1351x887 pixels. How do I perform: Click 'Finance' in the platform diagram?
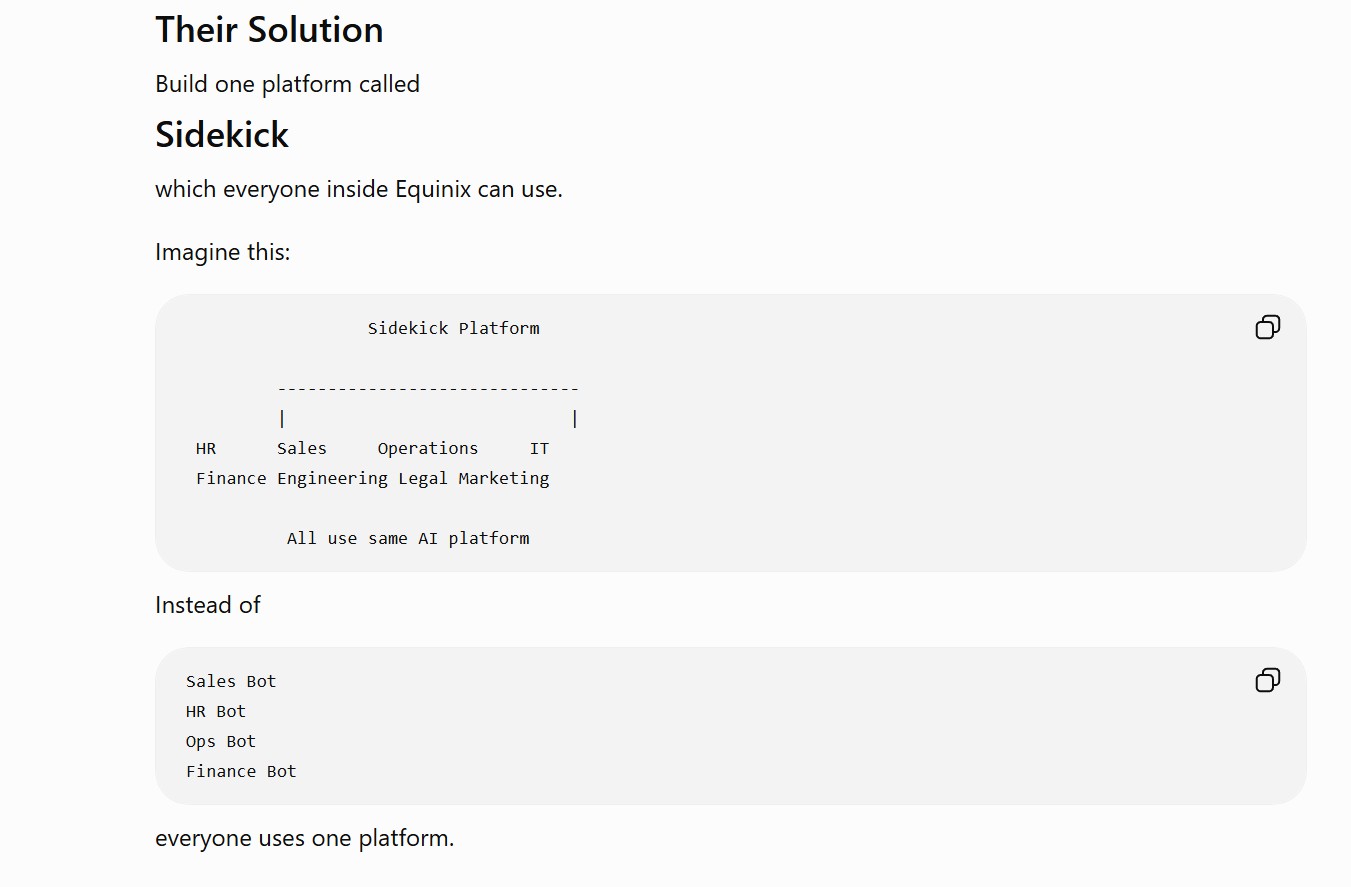(231, 478)
